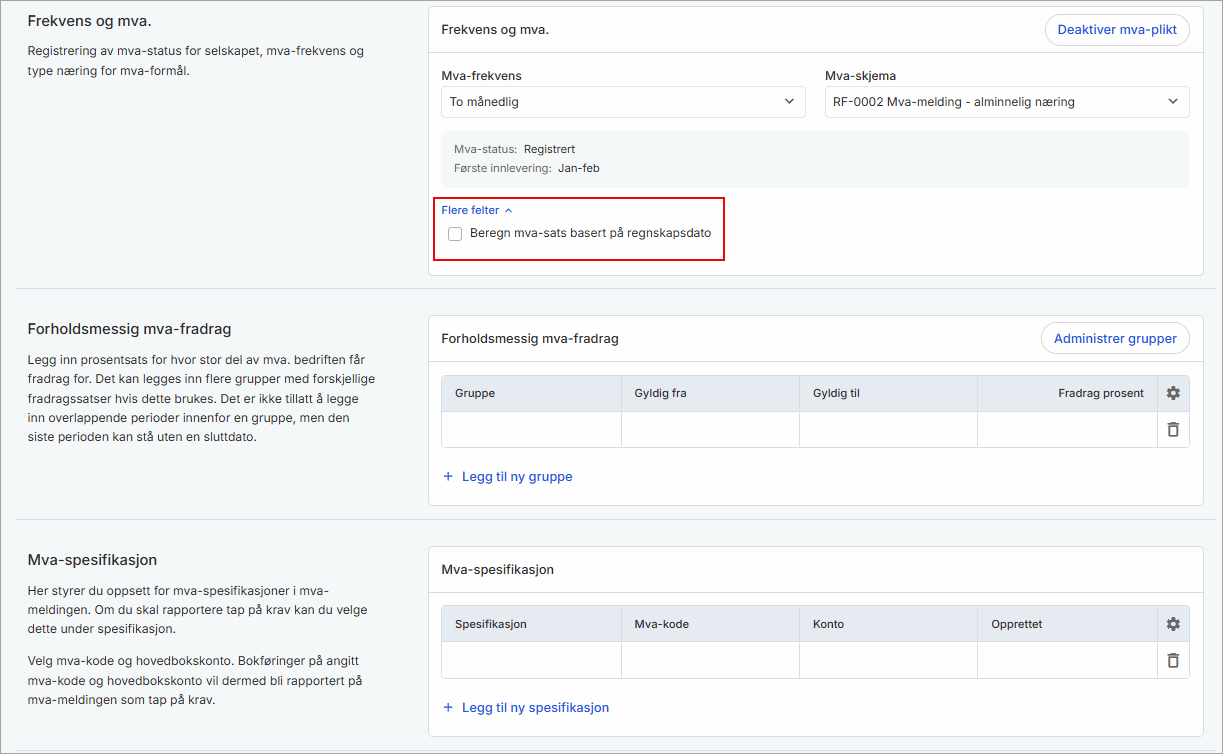Click Legg til ny gruppe link
The width and height of the screenshot is (1223, 754).
pos(517,477)
